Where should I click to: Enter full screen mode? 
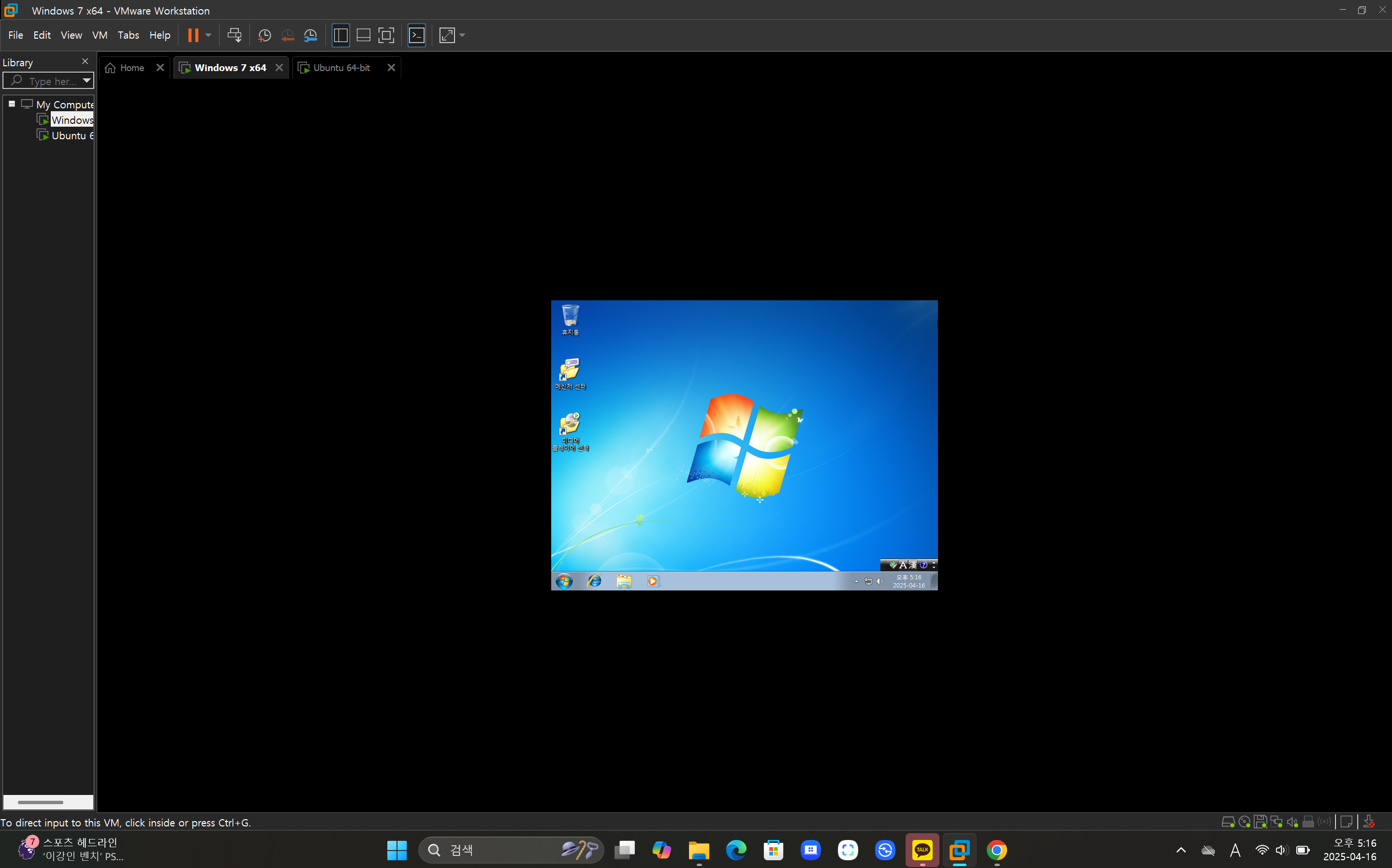[386, 36]
